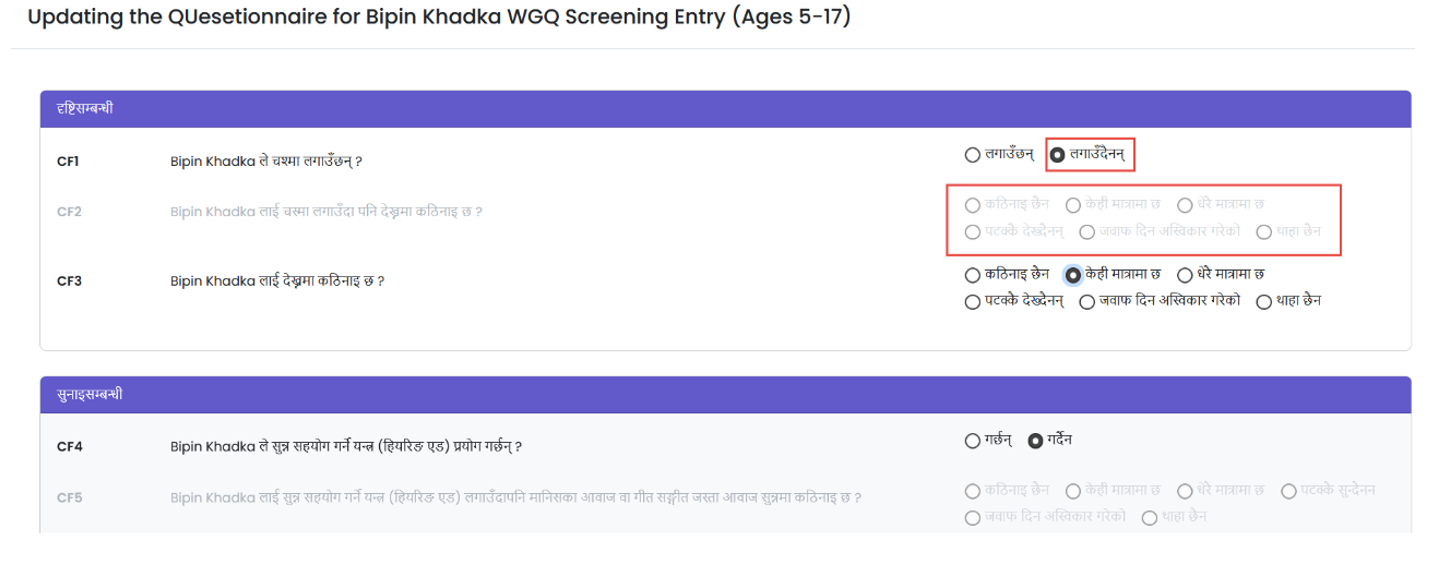Click the CF3 question text label
The height and width of the screenshot is (563, 1437).
point(278,282)
